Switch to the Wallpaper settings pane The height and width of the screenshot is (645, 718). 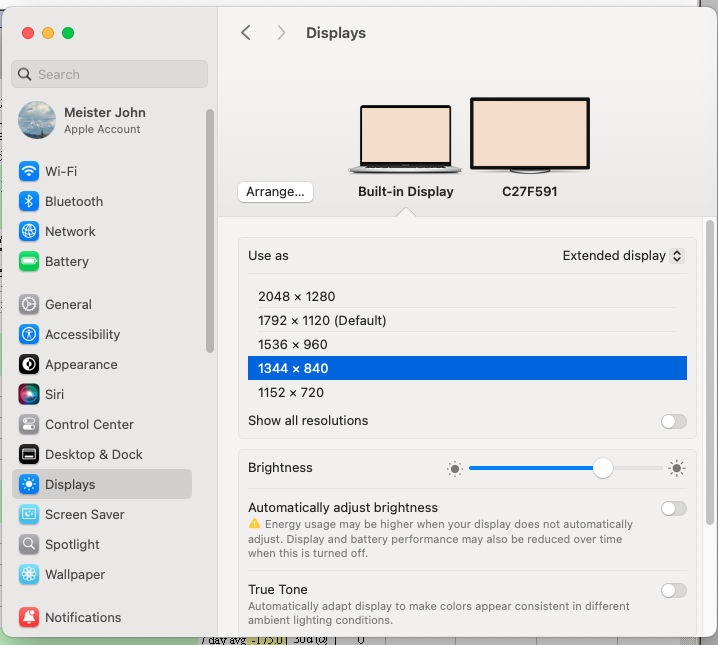[x=74, y=574]
